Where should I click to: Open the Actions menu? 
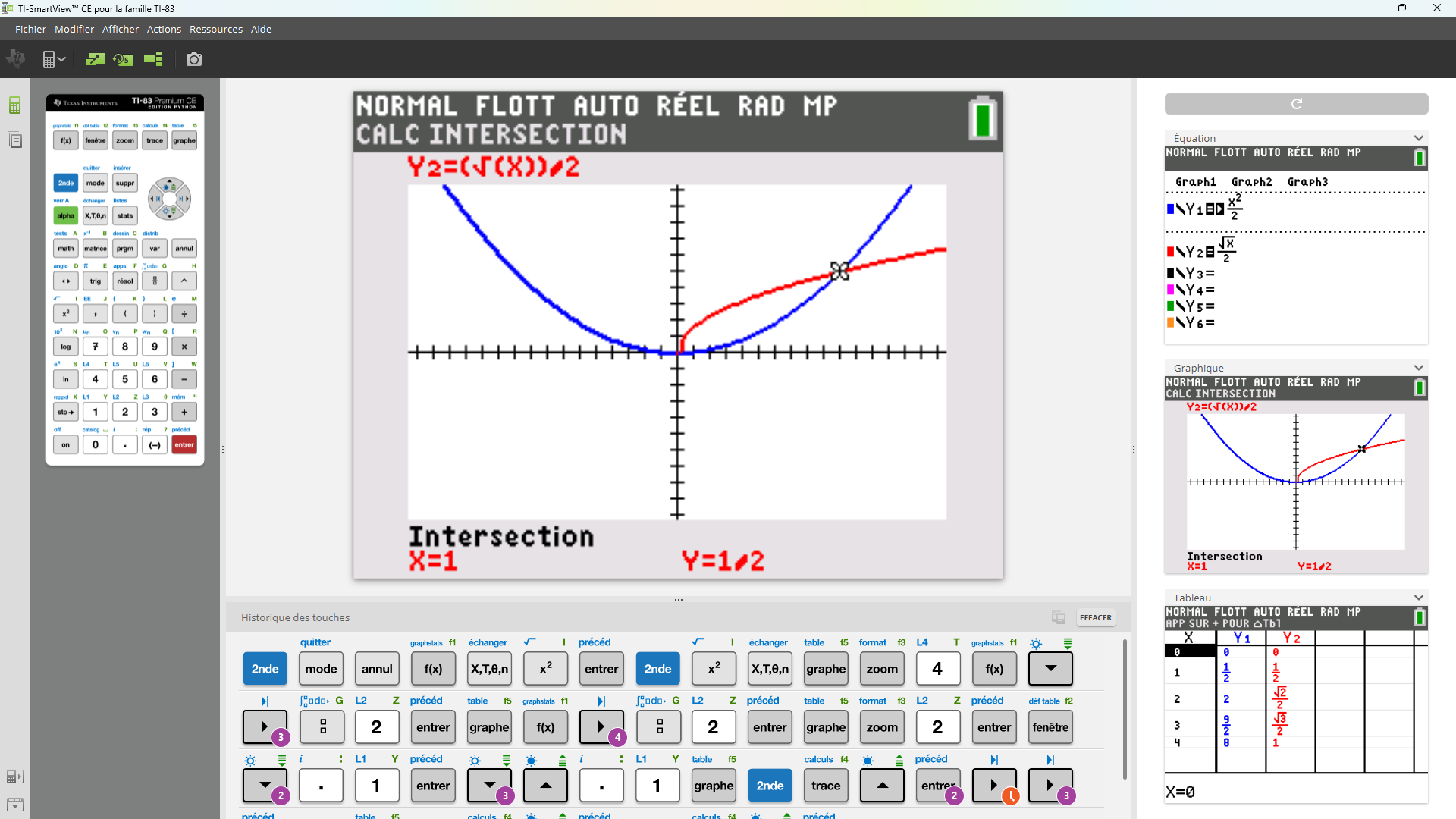[x=164, y=29]
